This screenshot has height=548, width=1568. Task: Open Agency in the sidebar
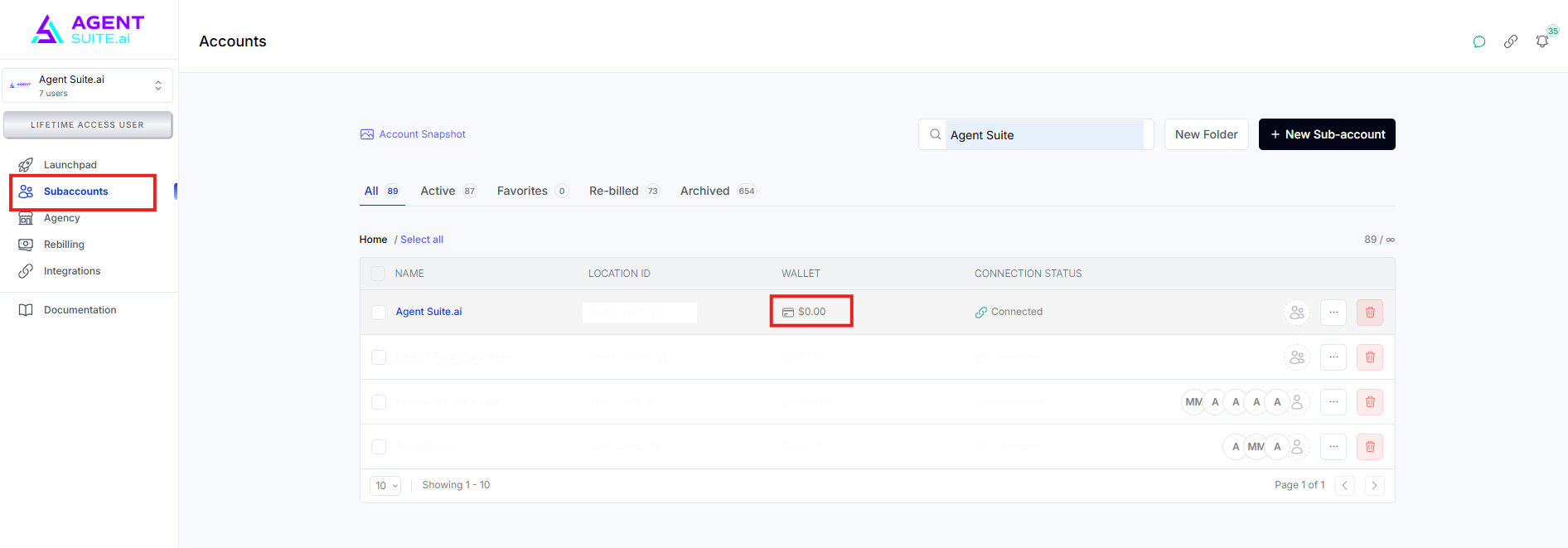pos(62,218)
